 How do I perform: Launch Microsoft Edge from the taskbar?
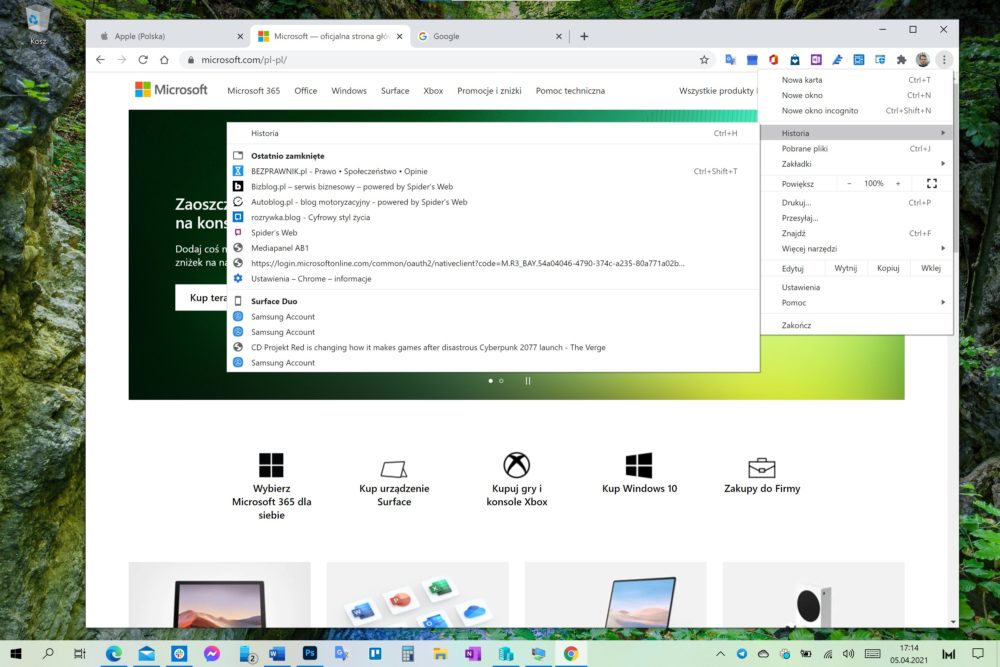click(x=114, y=654)
